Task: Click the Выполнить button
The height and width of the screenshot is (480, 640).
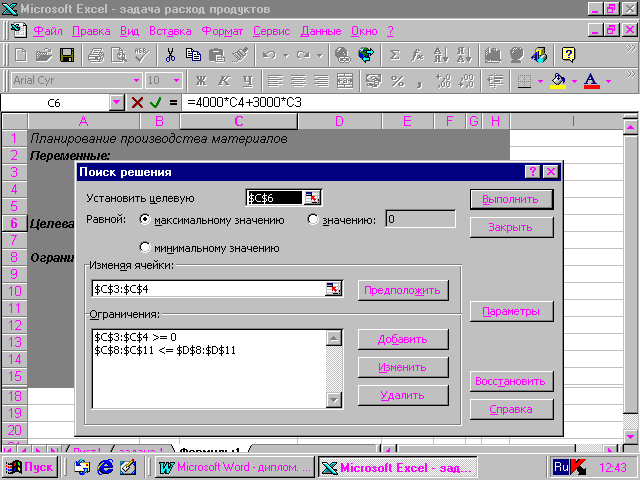Action: [x=511, y=199]
